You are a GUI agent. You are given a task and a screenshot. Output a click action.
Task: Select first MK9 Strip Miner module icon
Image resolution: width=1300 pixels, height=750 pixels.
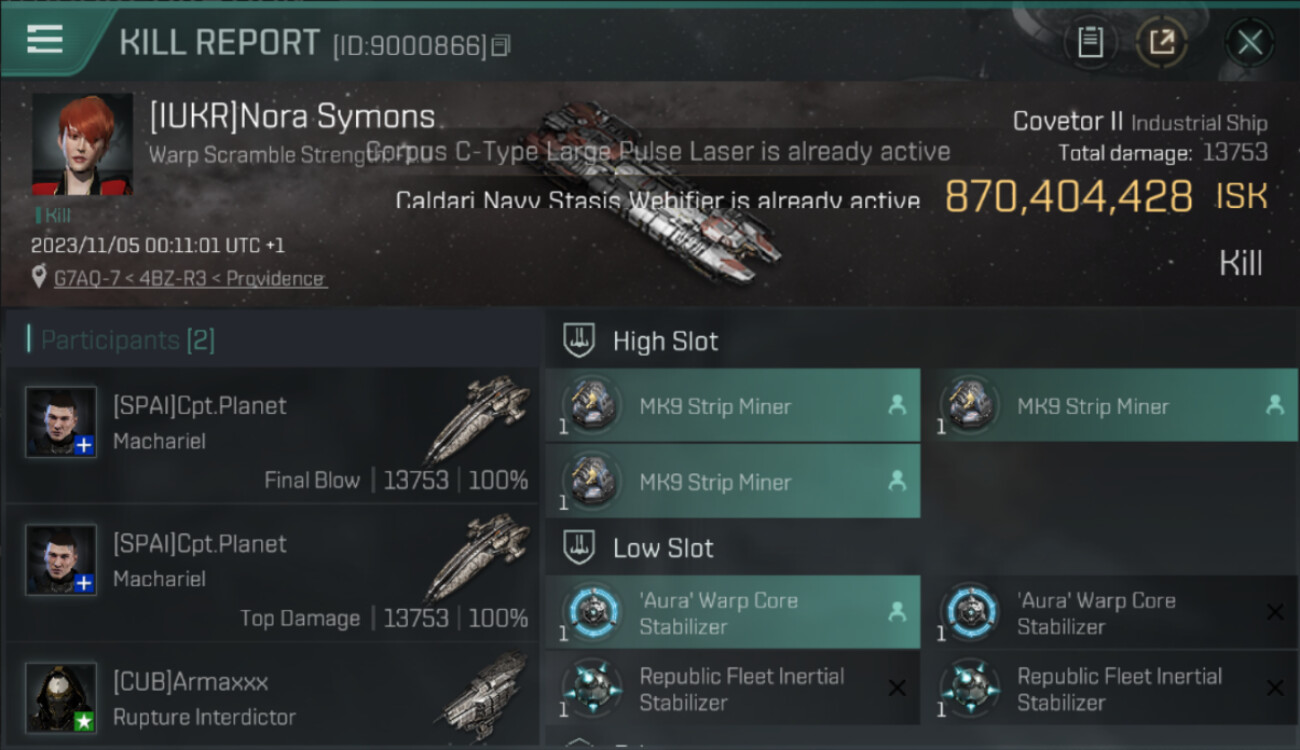point(592,406)
